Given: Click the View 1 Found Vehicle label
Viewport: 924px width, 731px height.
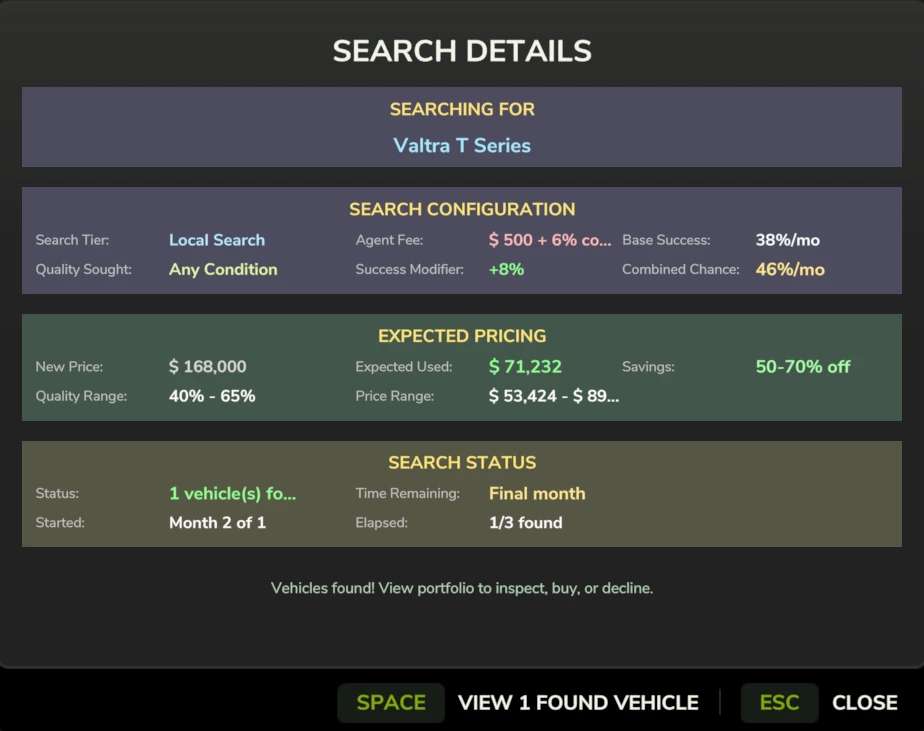Looking at the screenshot, I should tap(578, 703).
